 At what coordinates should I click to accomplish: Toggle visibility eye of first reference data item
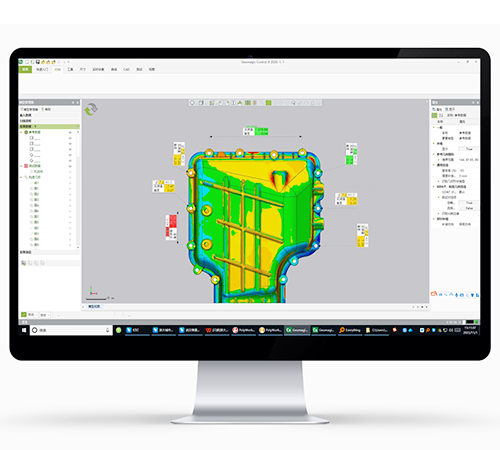point(70,138)
